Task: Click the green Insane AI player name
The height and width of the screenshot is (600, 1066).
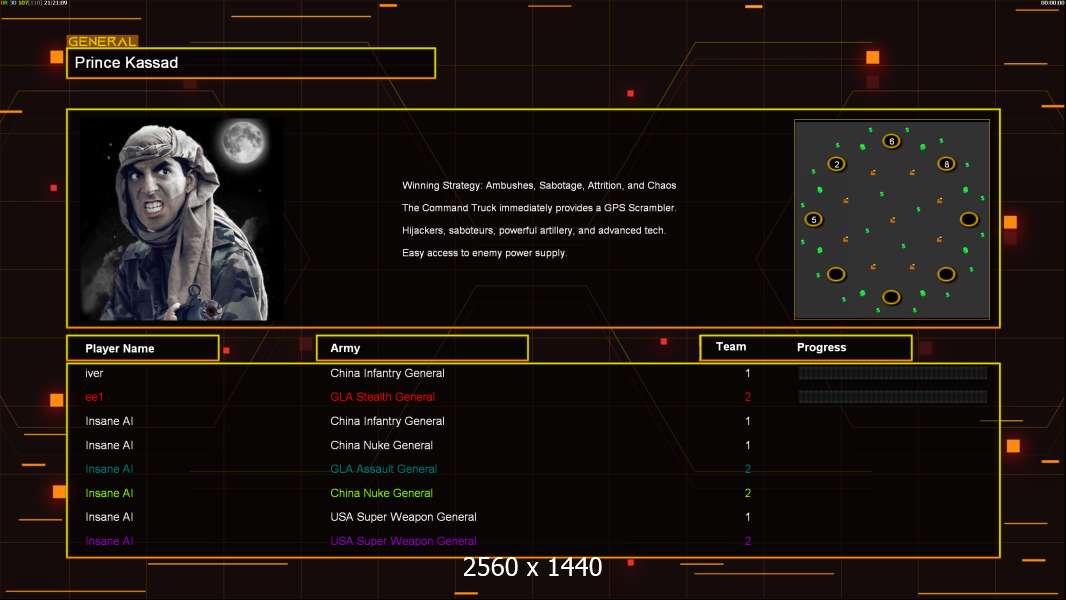Action: [109, 493]
